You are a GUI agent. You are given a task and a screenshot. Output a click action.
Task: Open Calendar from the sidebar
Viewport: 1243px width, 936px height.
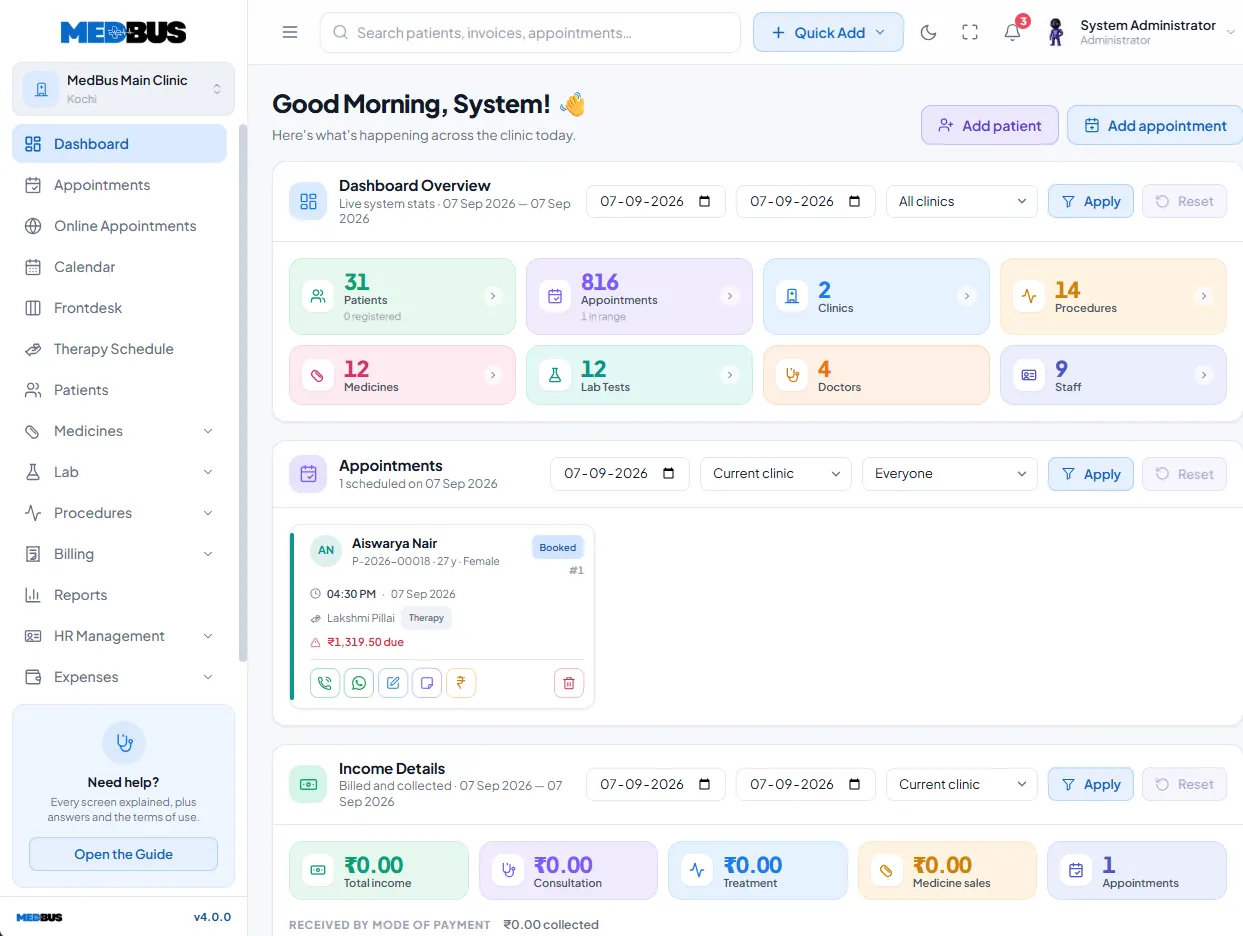[x=119, y=267]
